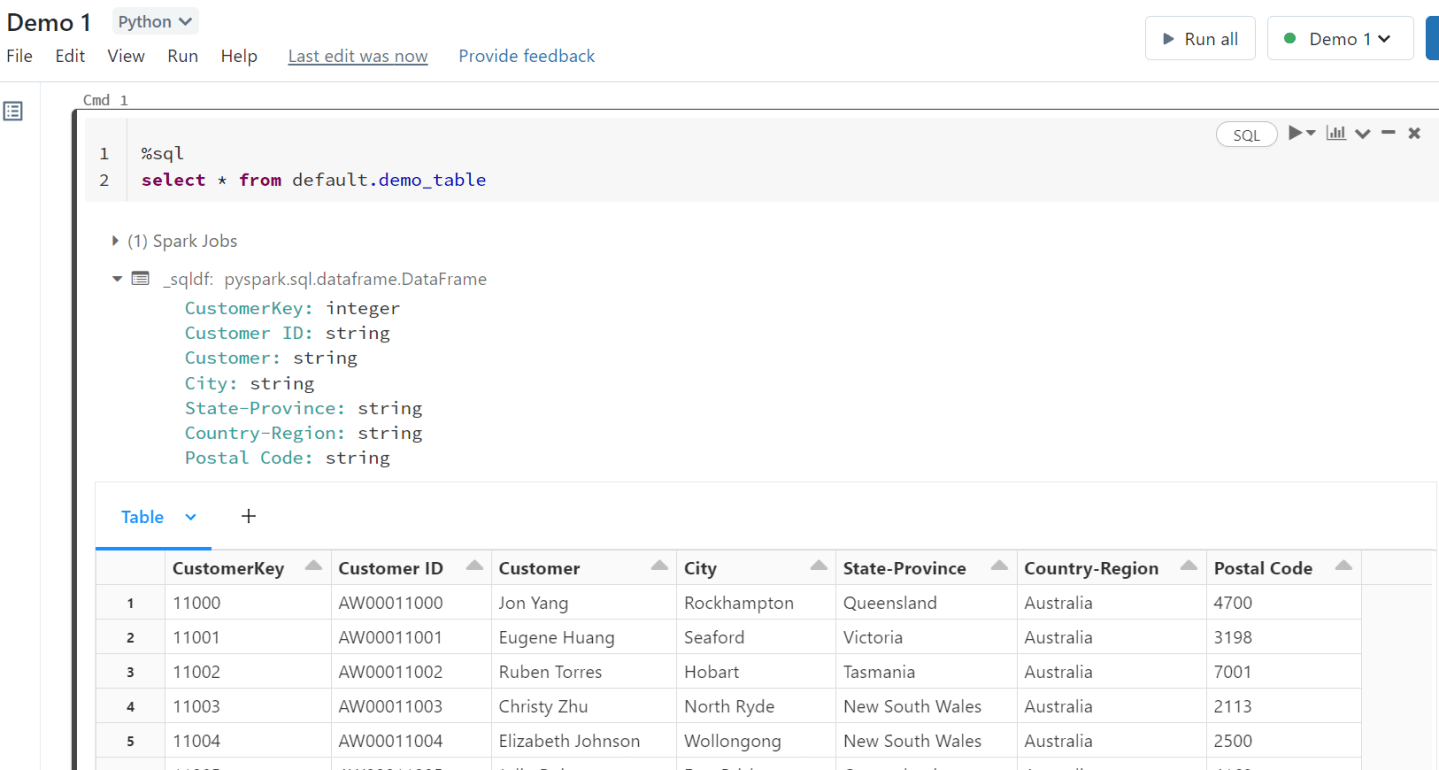1439x770 pixels.
Task: Click the SQL language badge on the cell
Action: (x=1246, y=133)
